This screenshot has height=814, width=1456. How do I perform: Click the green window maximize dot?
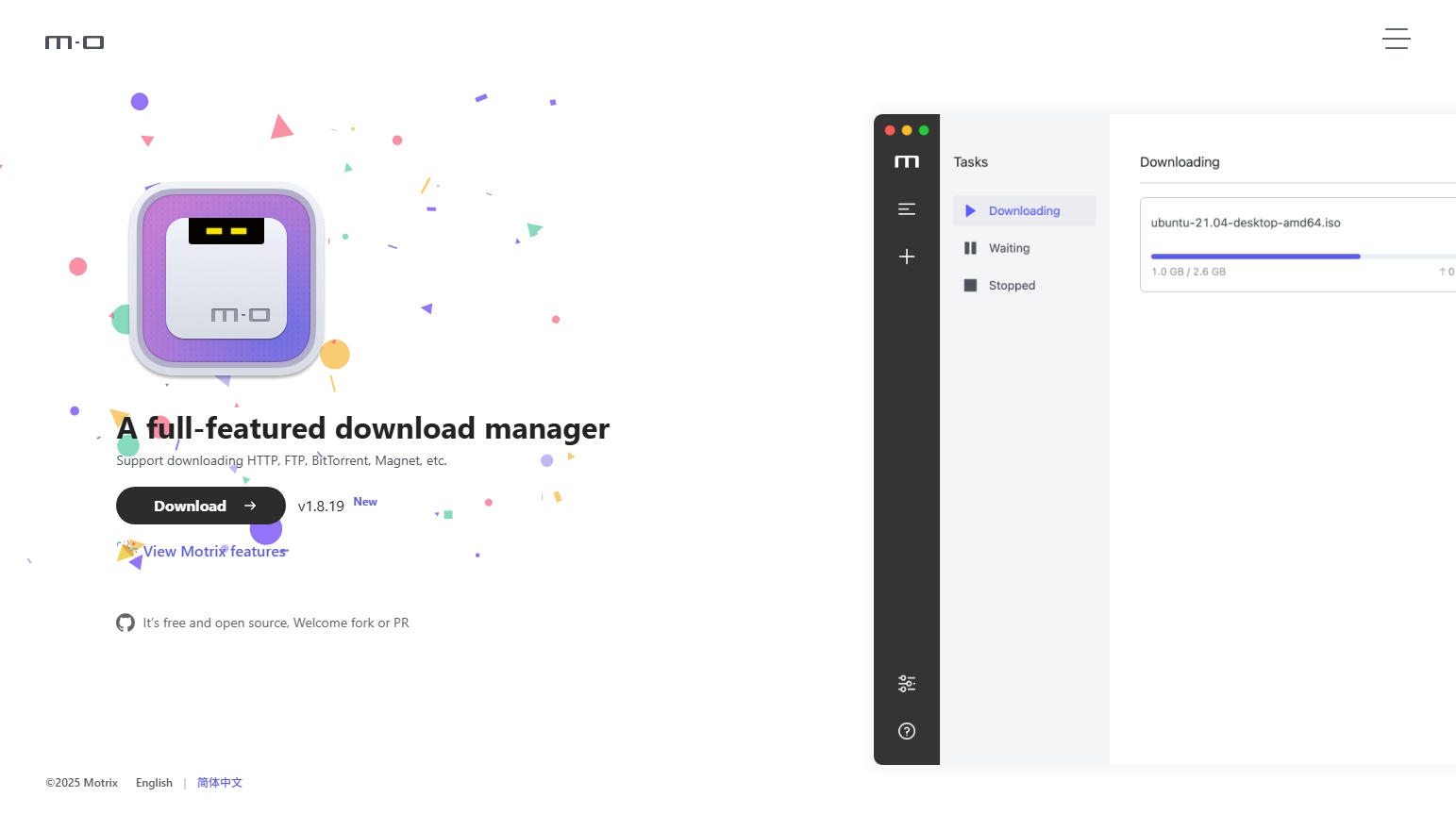click(924, 130)
